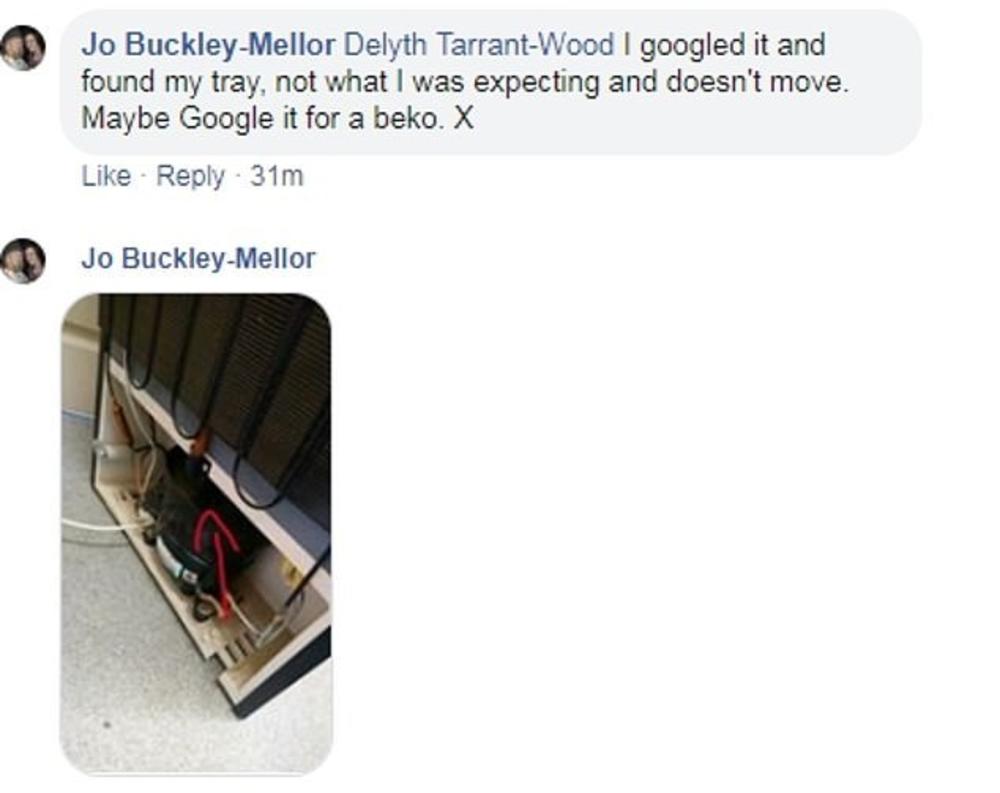The width and height of the screenshot is (1000, 793).
Task: Open the 31m comment timestamp
Action: point(276,176)
